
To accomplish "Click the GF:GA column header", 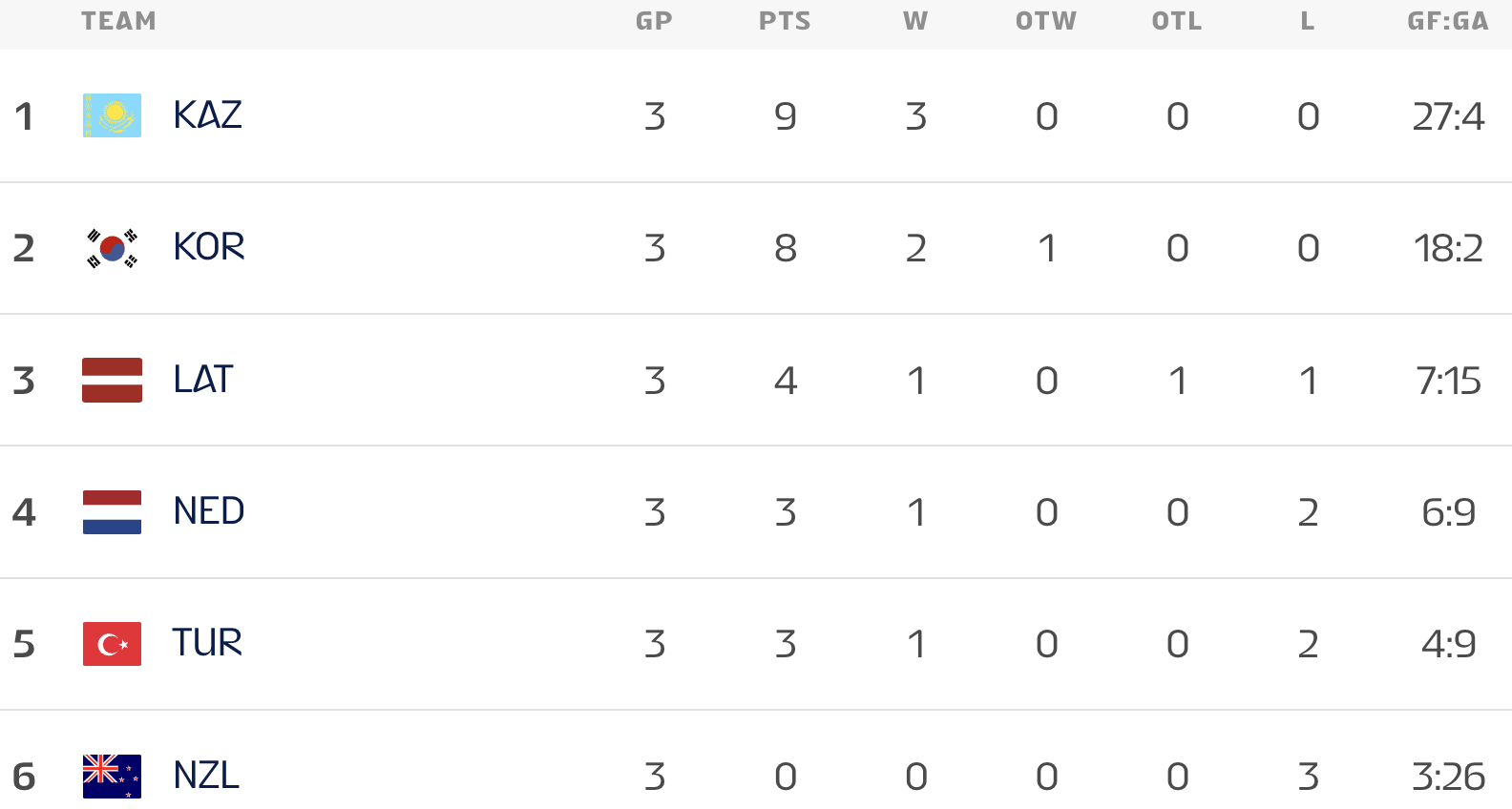I will coord(1448,21).
